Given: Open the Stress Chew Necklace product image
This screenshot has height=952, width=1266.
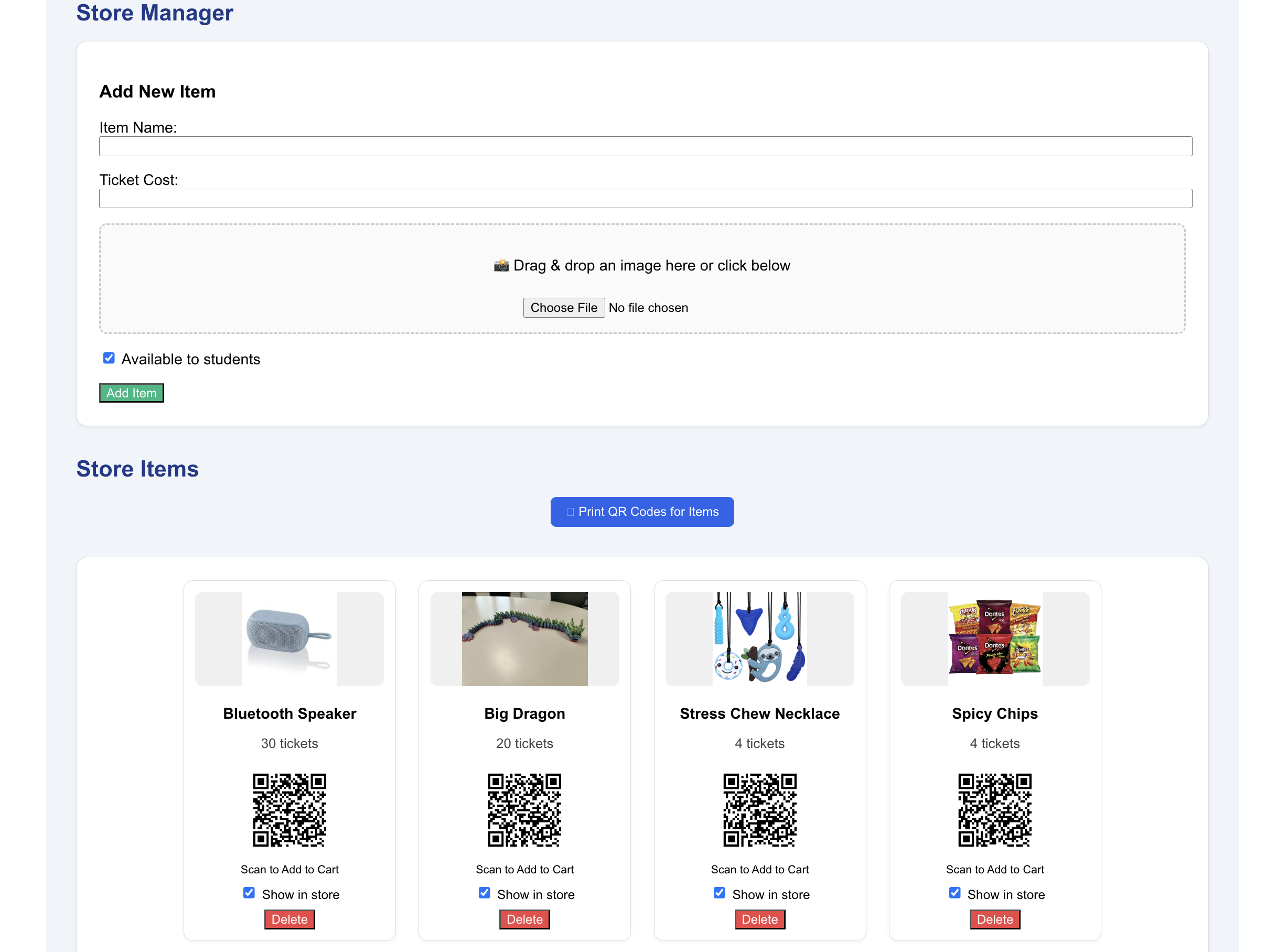Looking at the screenshot, I should 759,639.
